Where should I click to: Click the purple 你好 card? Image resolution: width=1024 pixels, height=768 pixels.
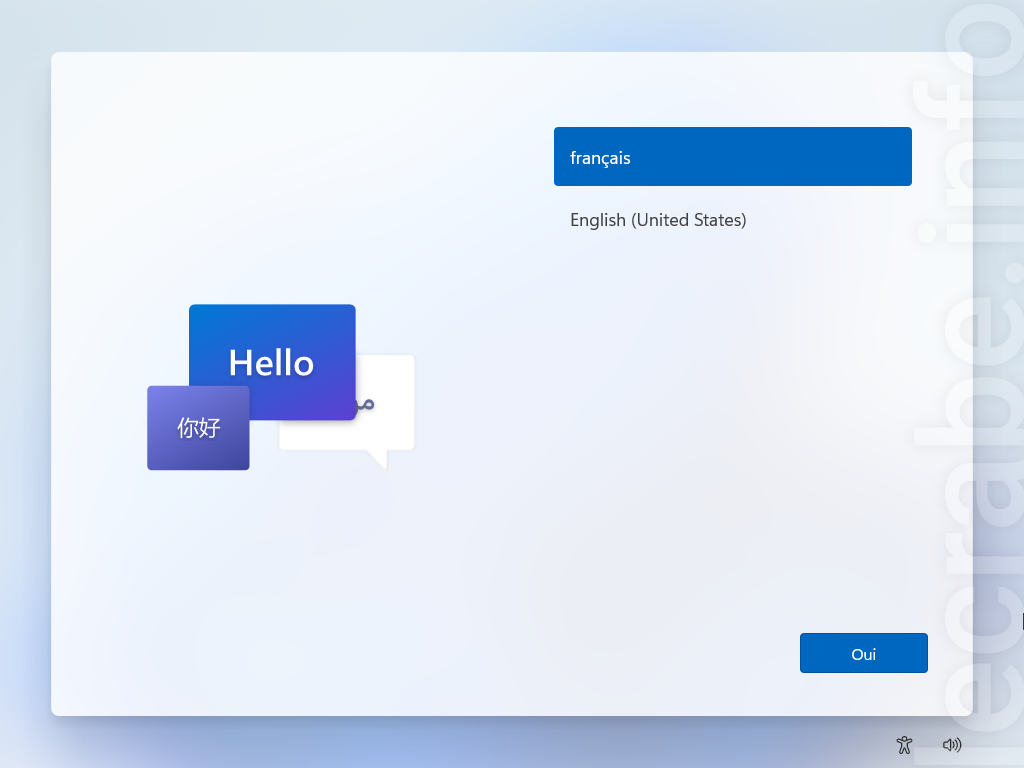point(198,428)
